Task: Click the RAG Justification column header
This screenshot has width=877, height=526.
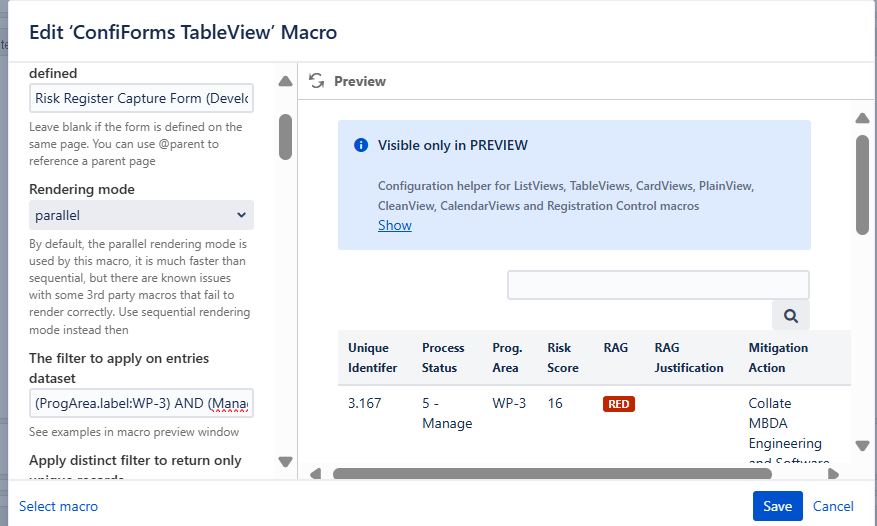Action: click(689, 358)
